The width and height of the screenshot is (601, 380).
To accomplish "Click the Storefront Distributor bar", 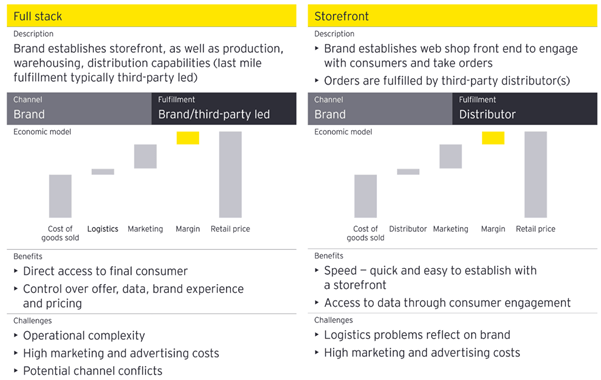I will point(408,172).
